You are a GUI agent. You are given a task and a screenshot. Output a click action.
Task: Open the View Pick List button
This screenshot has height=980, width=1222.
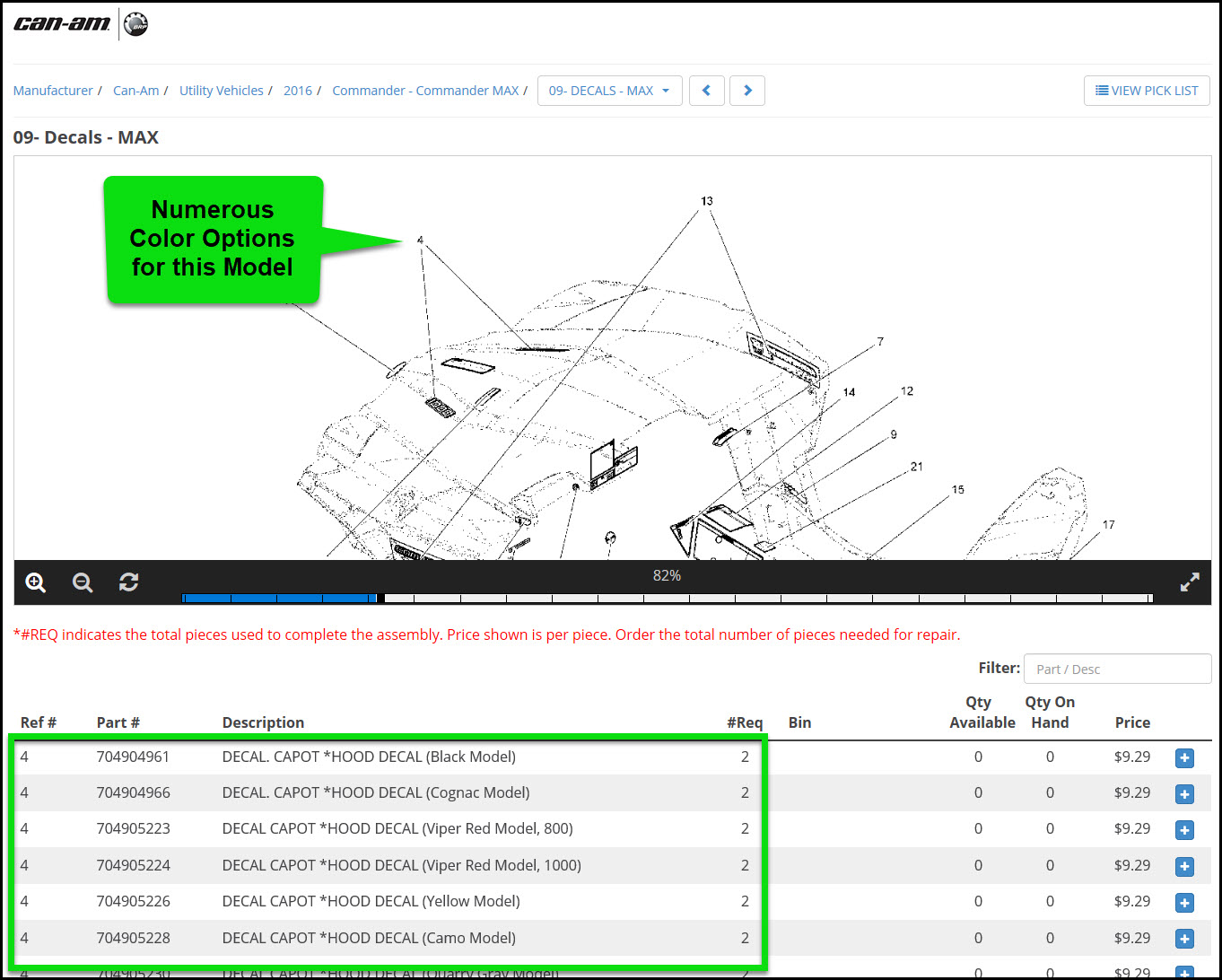pos(1147,91)
